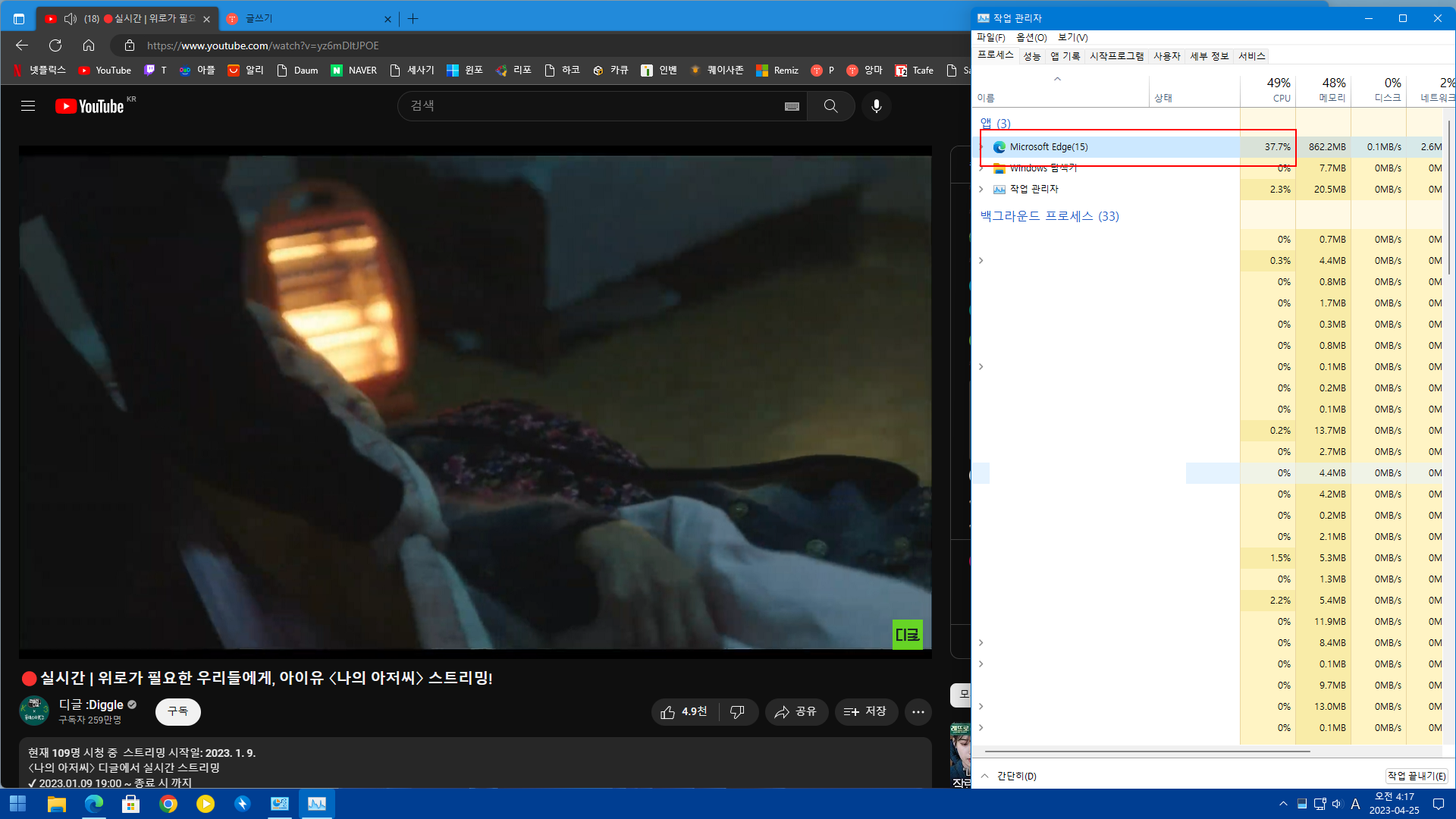Click the YouTube search magnifier button
The height and width of the screenshot is (819, 1456).
coord(831,106)
